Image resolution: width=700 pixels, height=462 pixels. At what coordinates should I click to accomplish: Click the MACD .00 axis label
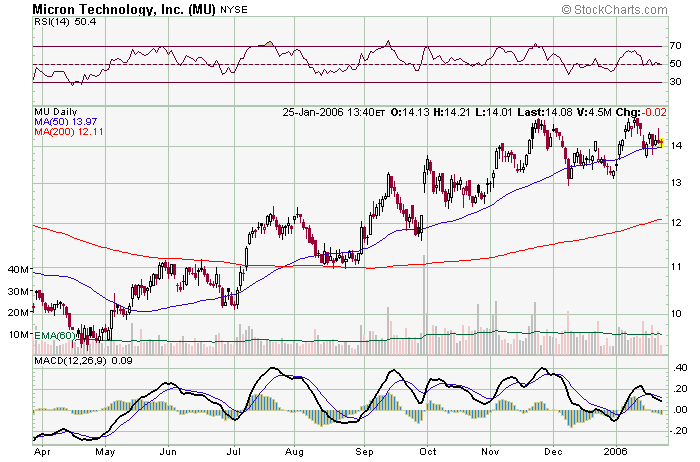coord(680,410)
